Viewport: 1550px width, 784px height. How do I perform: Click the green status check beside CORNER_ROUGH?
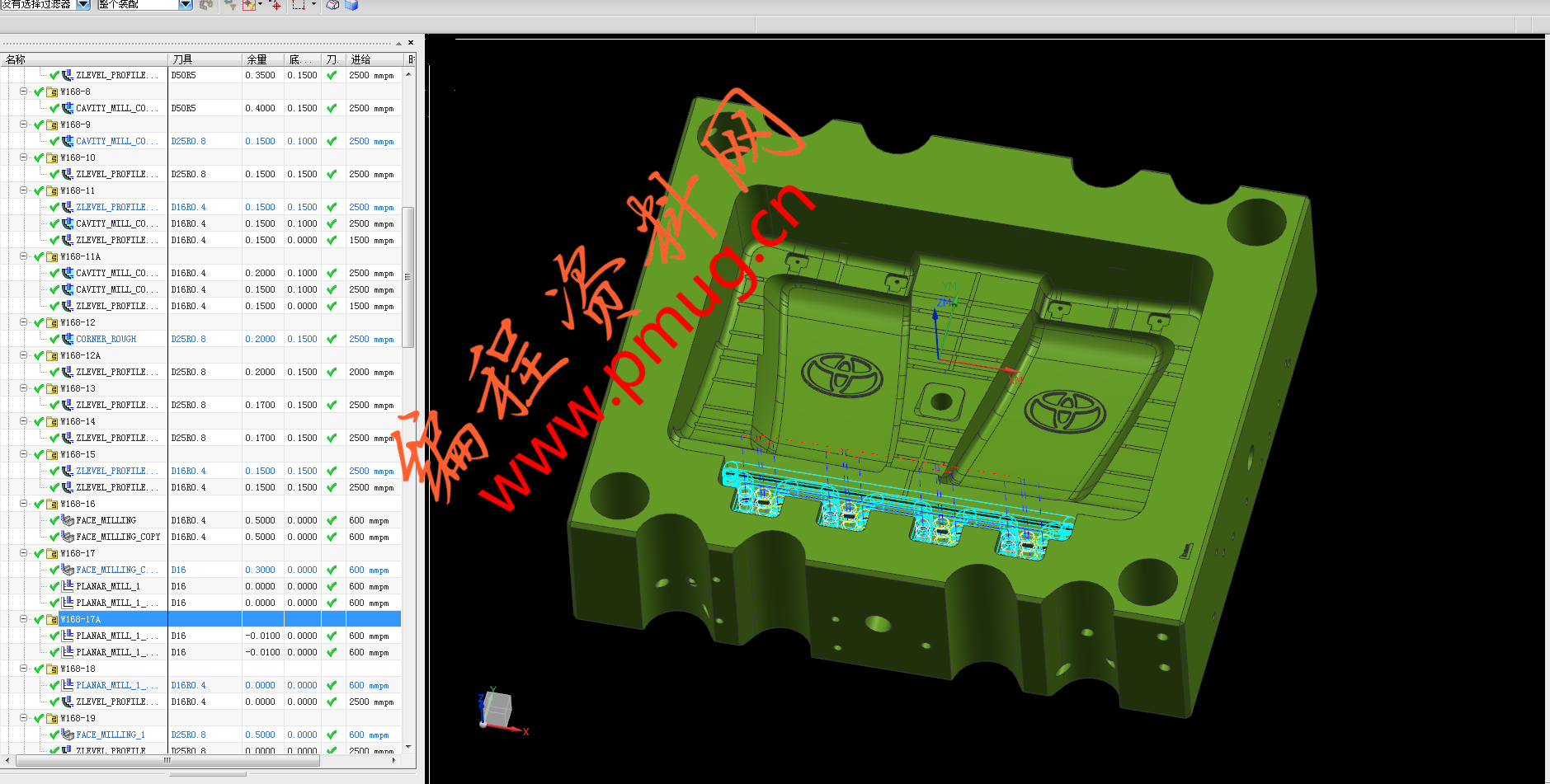[x=54, y=339]
